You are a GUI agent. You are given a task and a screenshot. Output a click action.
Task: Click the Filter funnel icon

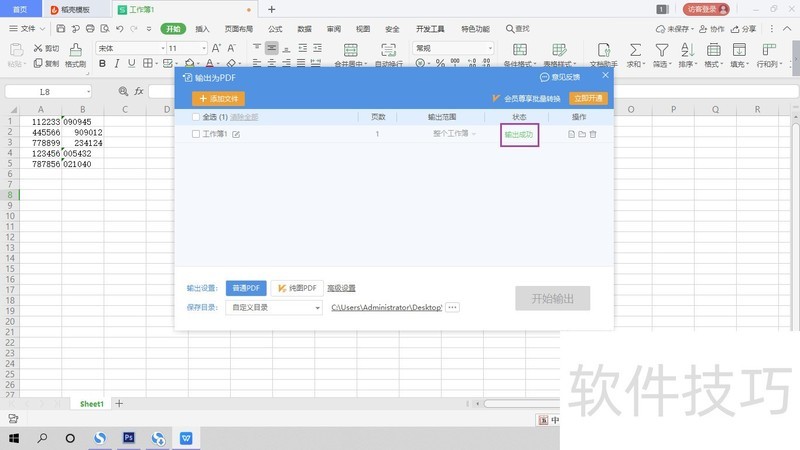click(x=662, y=49)
